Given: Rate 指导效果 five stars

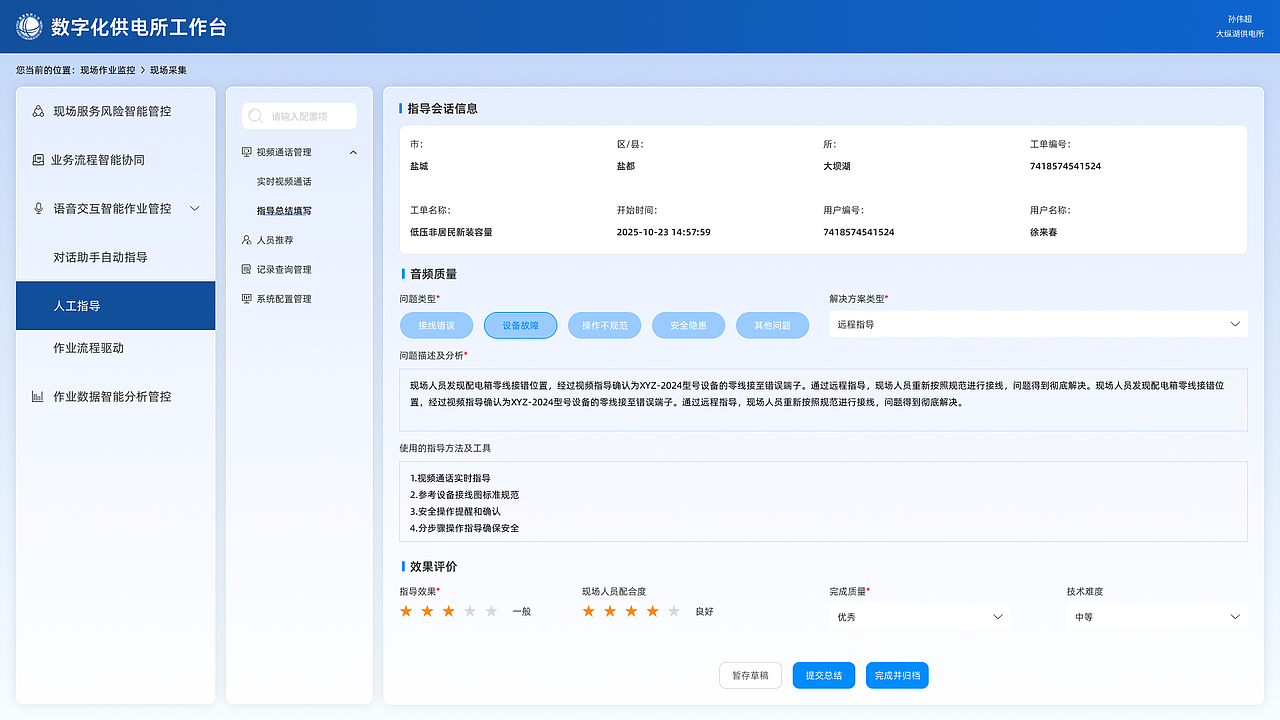Looking at the screenshot, I should point(491,610).
